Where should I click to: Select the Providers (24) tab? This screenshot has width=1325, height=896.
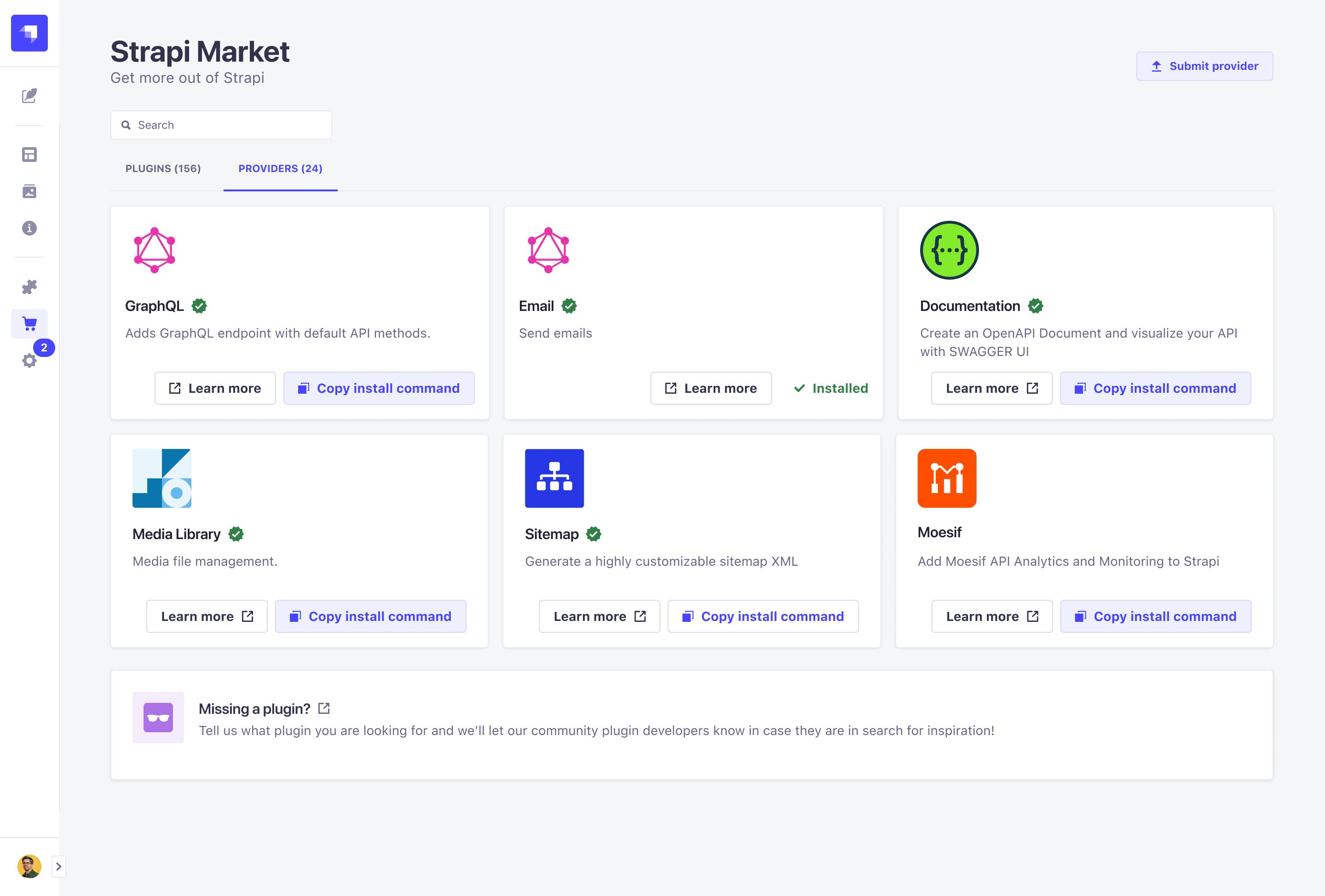(280, 168)
